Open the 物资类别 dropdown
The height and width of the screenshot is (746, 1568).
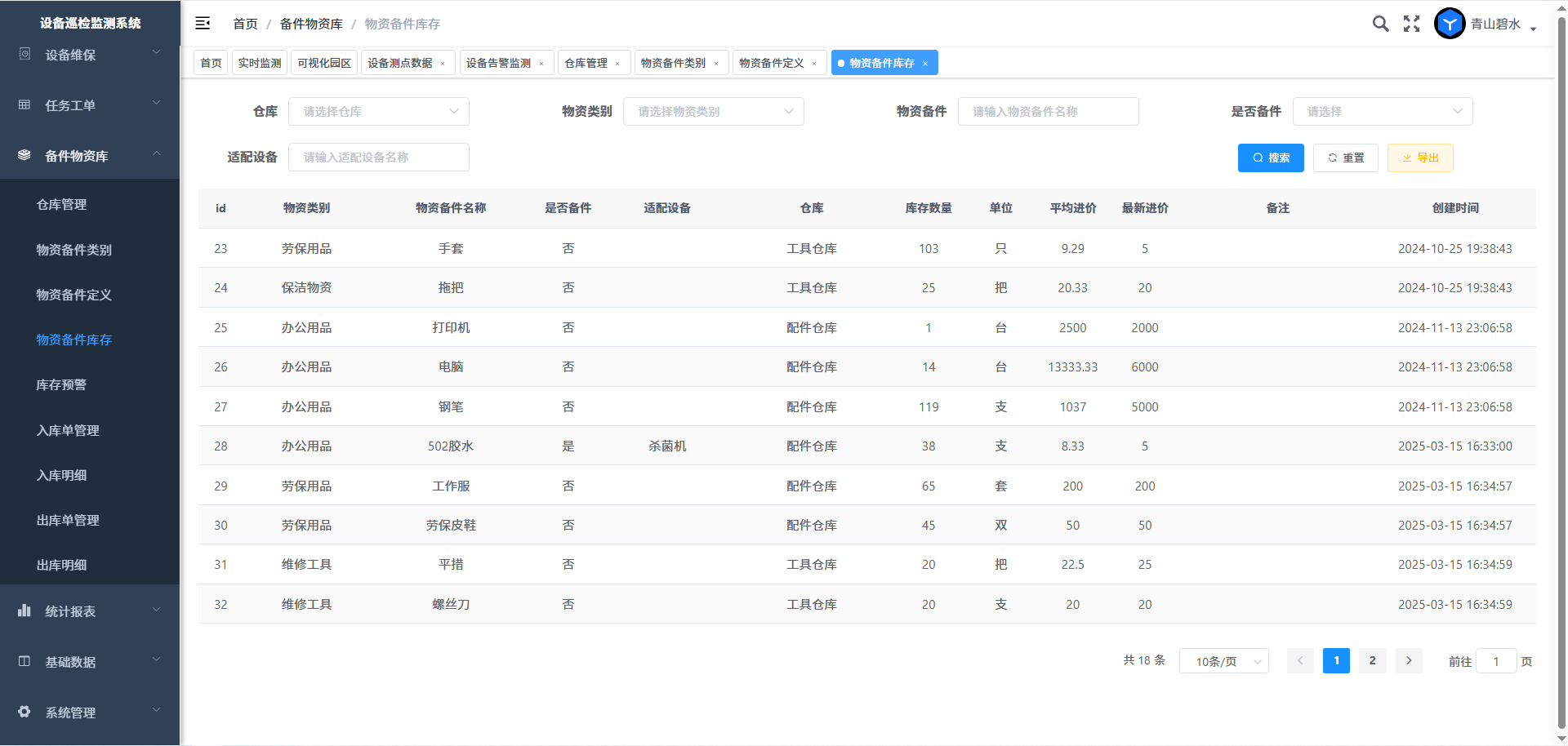[713, 112]
